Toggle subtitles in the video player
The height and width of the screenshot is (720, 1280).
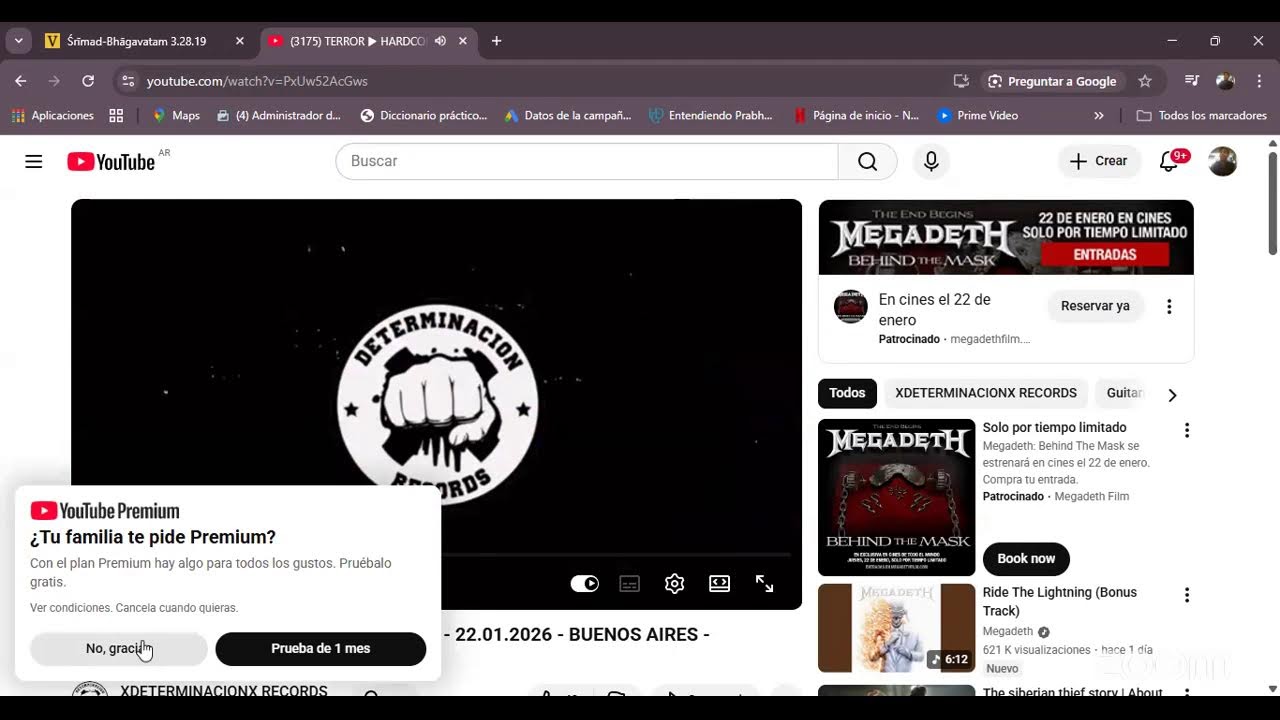[x=629, y=584]
